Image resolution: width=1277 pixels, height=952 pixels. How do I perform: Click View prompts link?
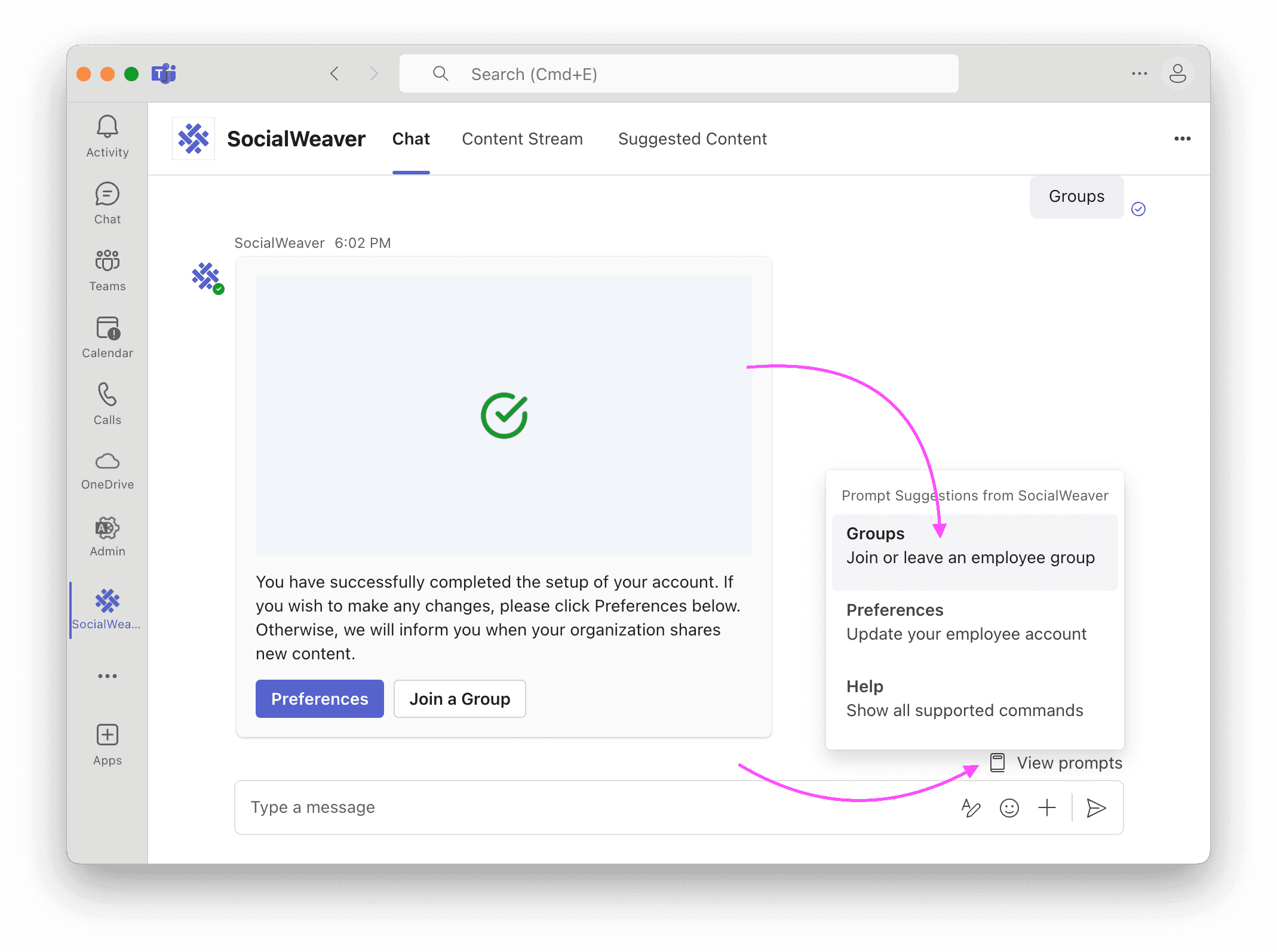pyautogui.click(x=1056, y=763)
